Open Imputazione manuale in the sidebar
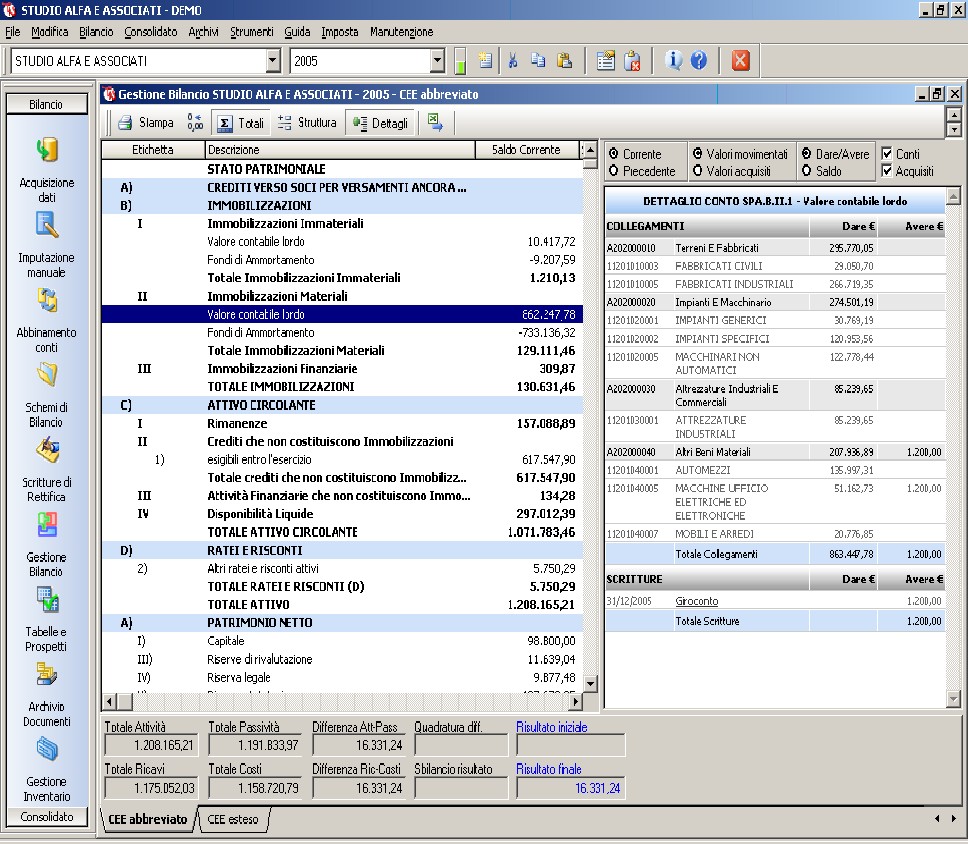 click(47, 226)
